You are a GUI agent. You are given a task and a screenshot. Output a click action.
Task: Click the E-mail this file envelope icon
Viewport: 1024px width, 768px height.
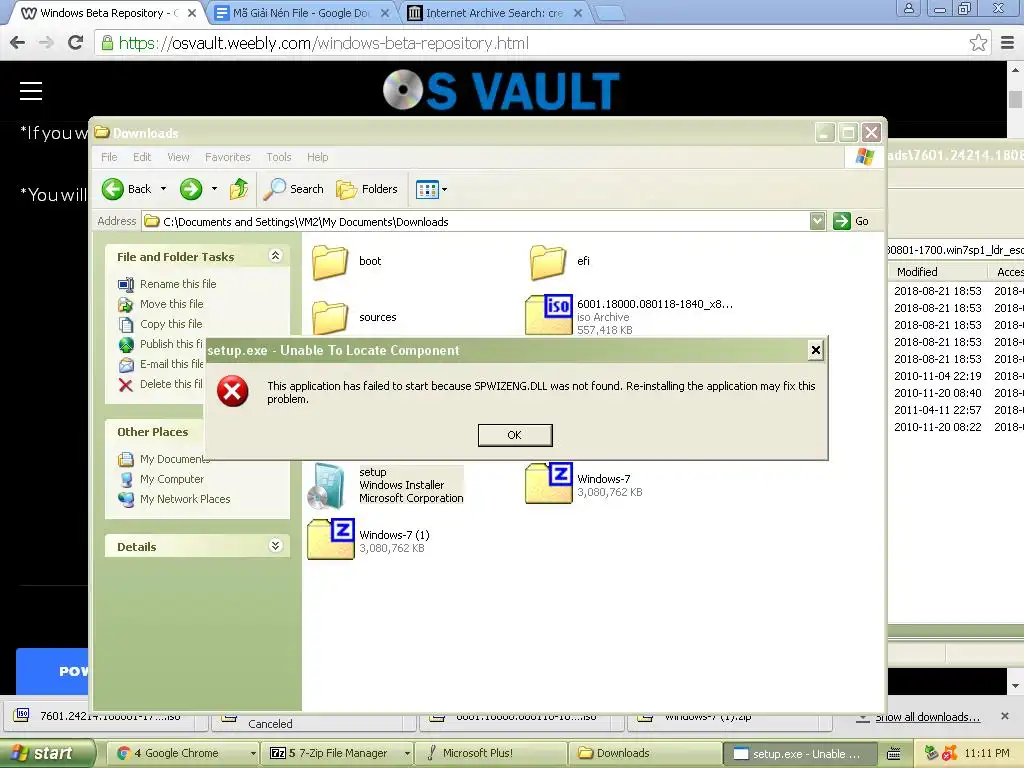click(x=126, y=364)
